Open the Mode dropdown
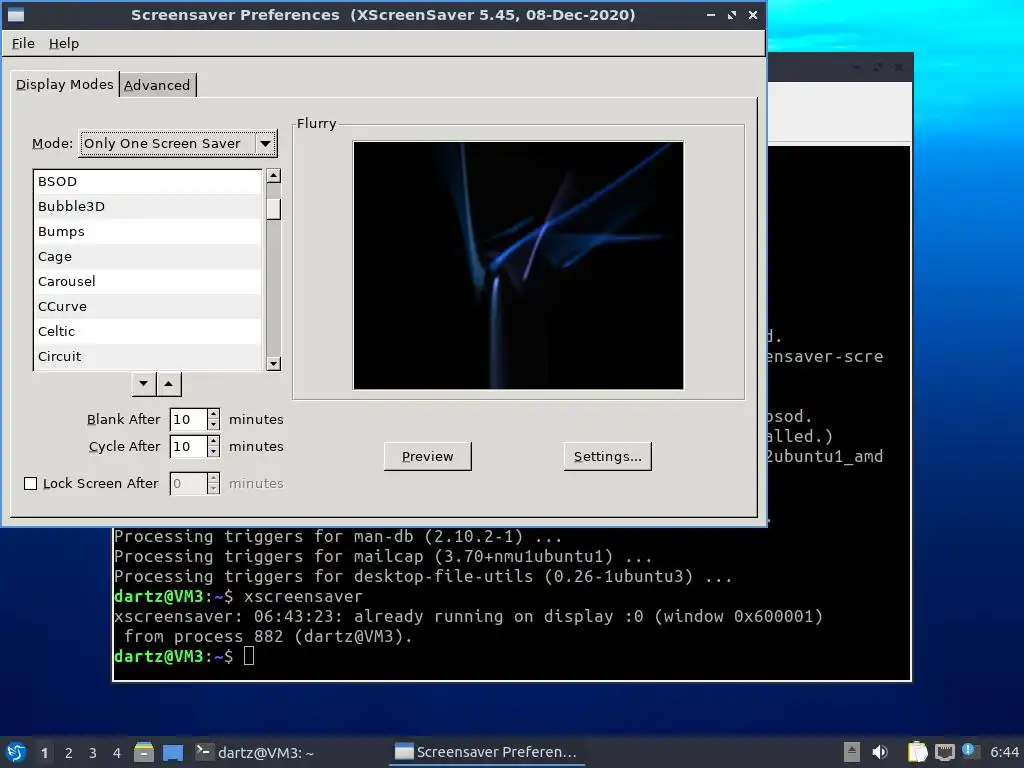The width and height of the screenshot is (1024, 768). pyautogui.click(x=178, y=143)
